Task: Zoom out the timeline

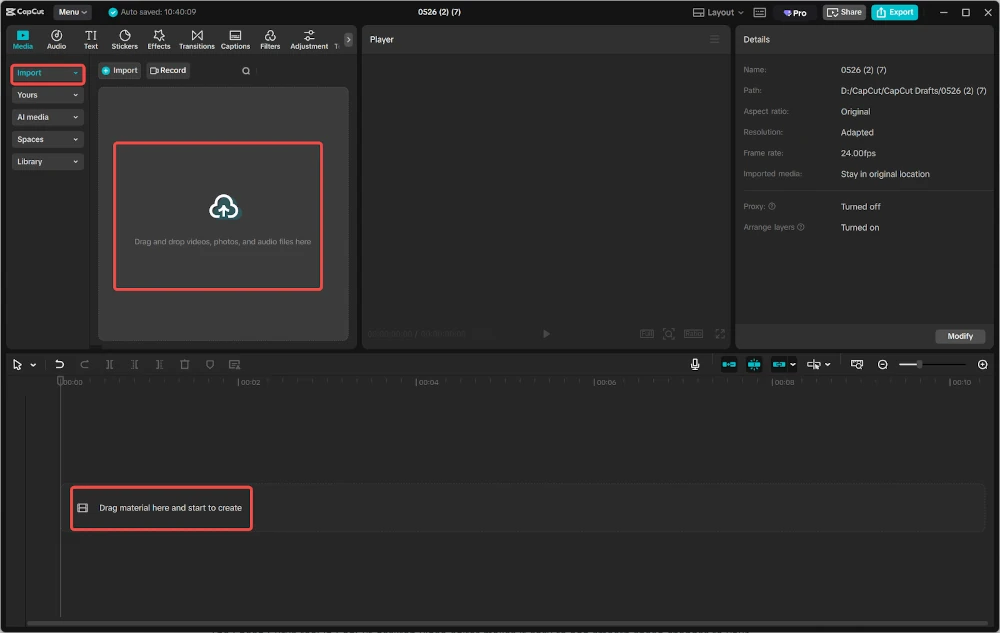Action: 883,365
